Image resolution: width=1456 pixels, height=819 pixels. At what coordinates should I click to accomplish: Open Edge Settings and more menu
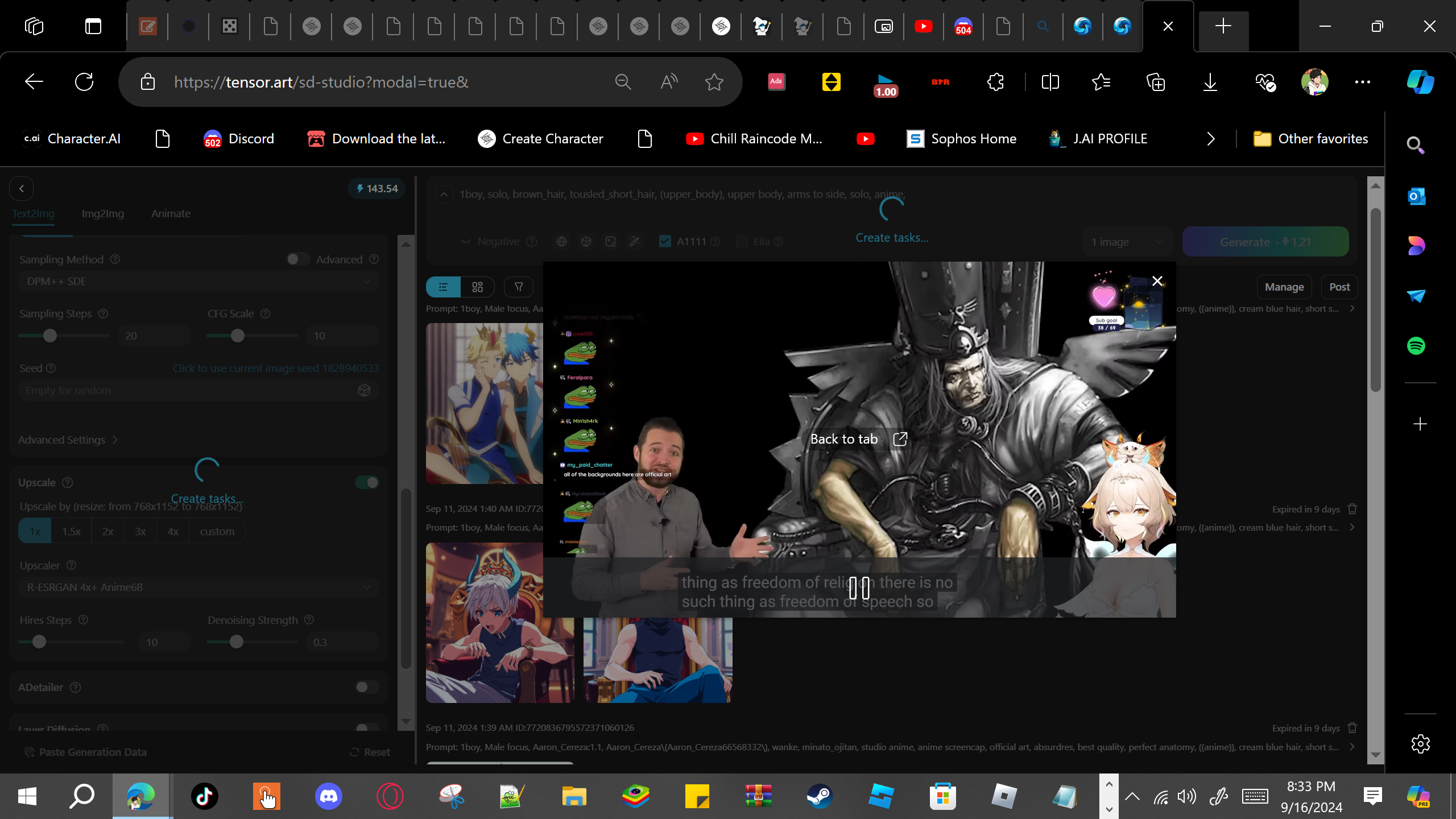coord(1362,82)
